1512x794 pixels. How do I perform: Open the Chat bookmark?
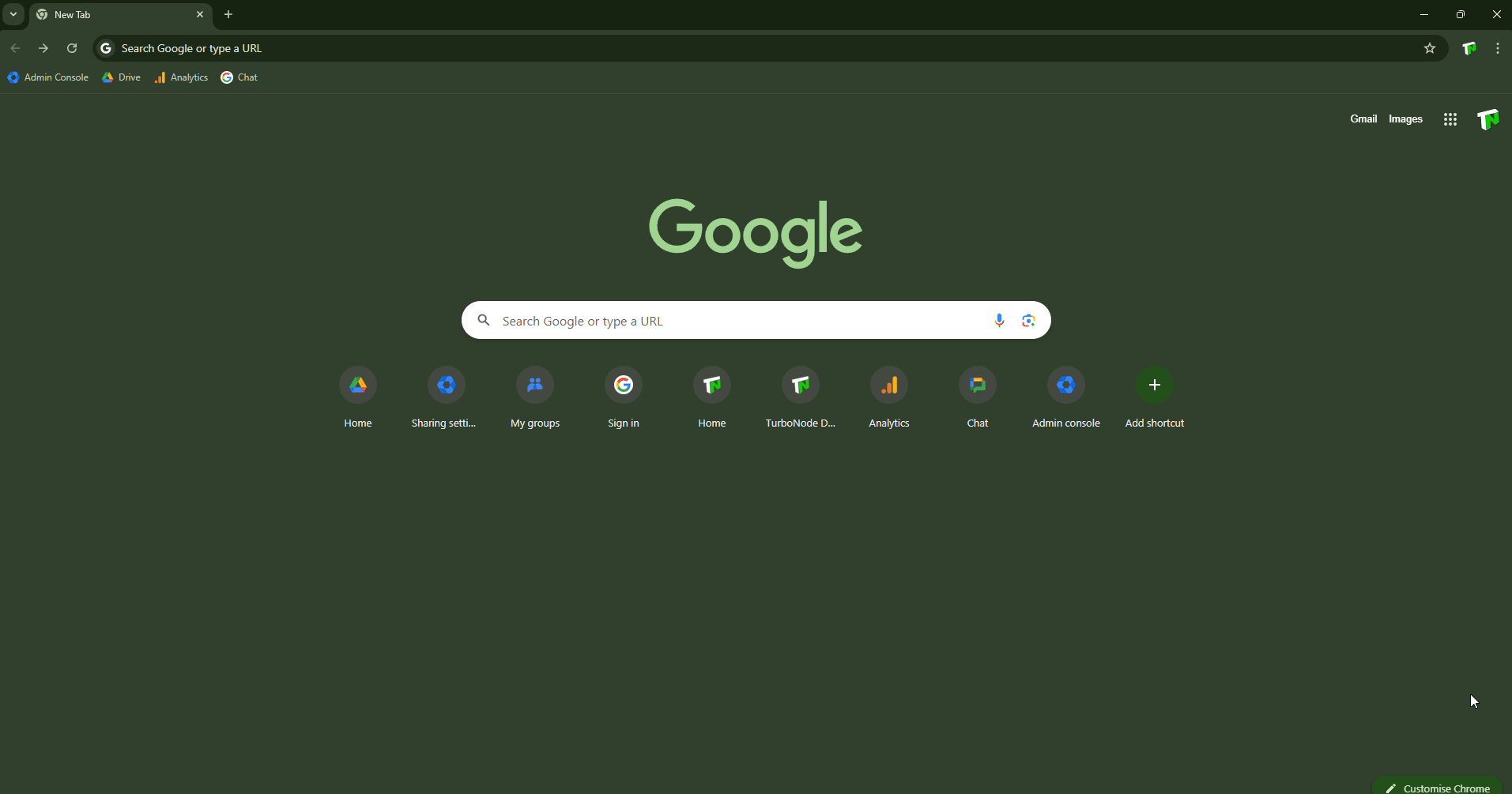point(239,77)
